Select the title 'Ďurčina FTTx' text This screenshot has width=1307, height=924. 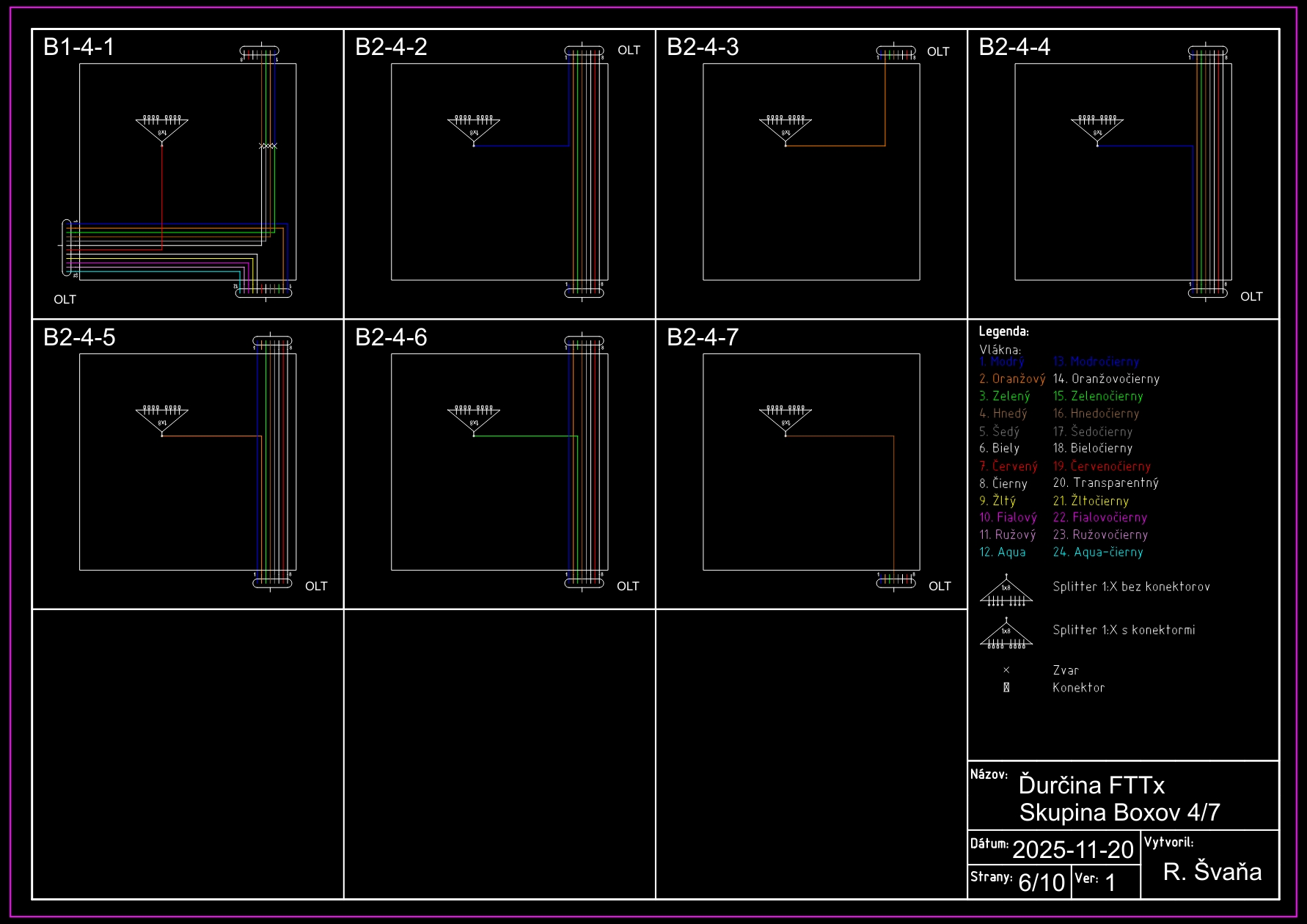point(1091,785)
